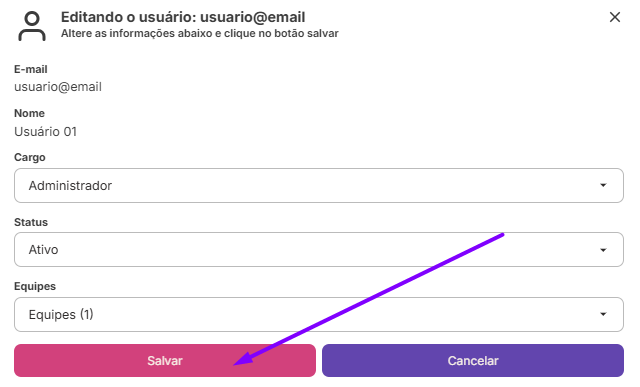This screenshot has width=640, height=387.
Task: Click the Status field label
Action: [31, 222]
